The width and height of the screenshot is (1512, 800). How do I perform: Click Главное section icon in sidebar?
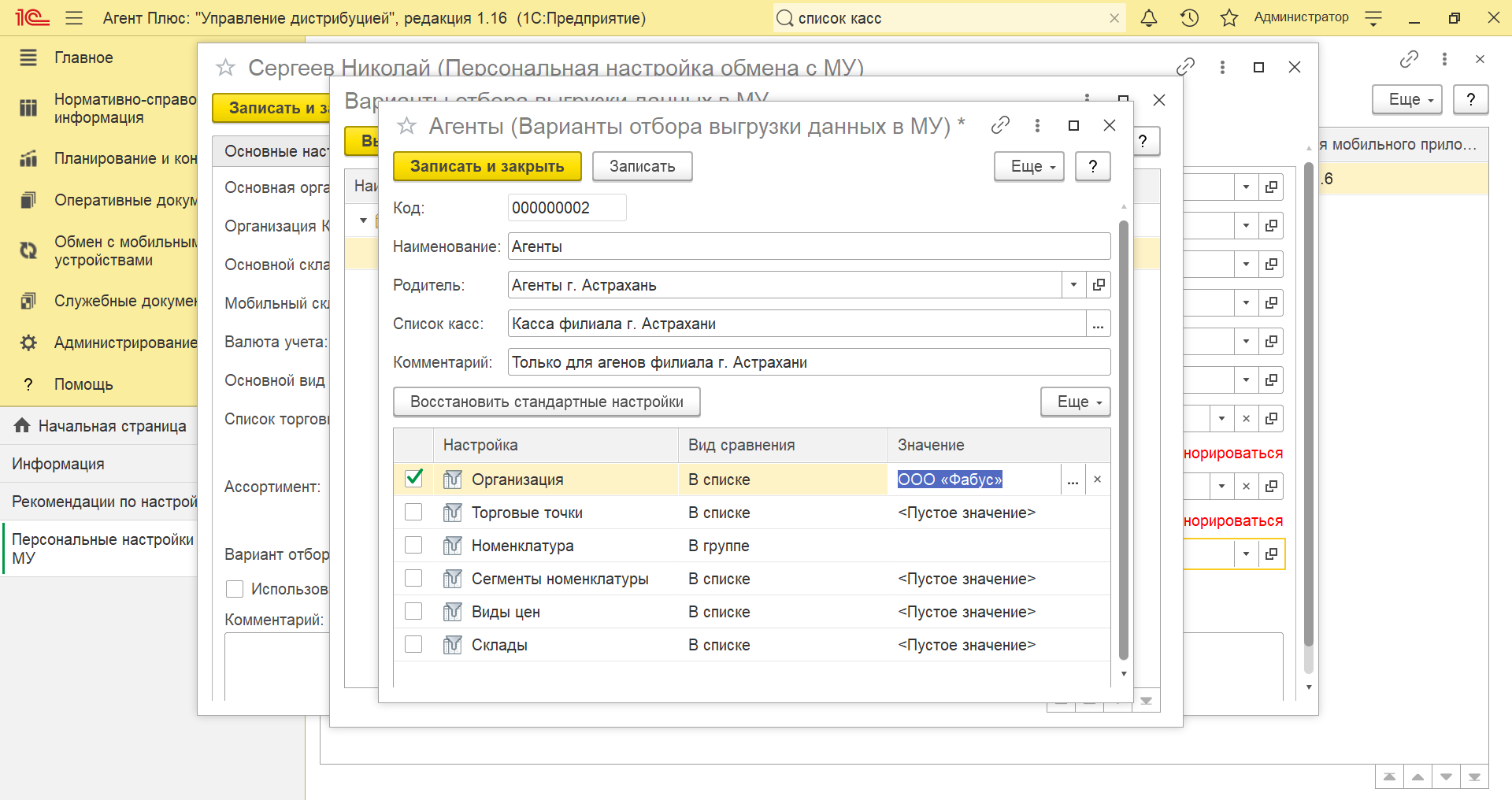28,57
